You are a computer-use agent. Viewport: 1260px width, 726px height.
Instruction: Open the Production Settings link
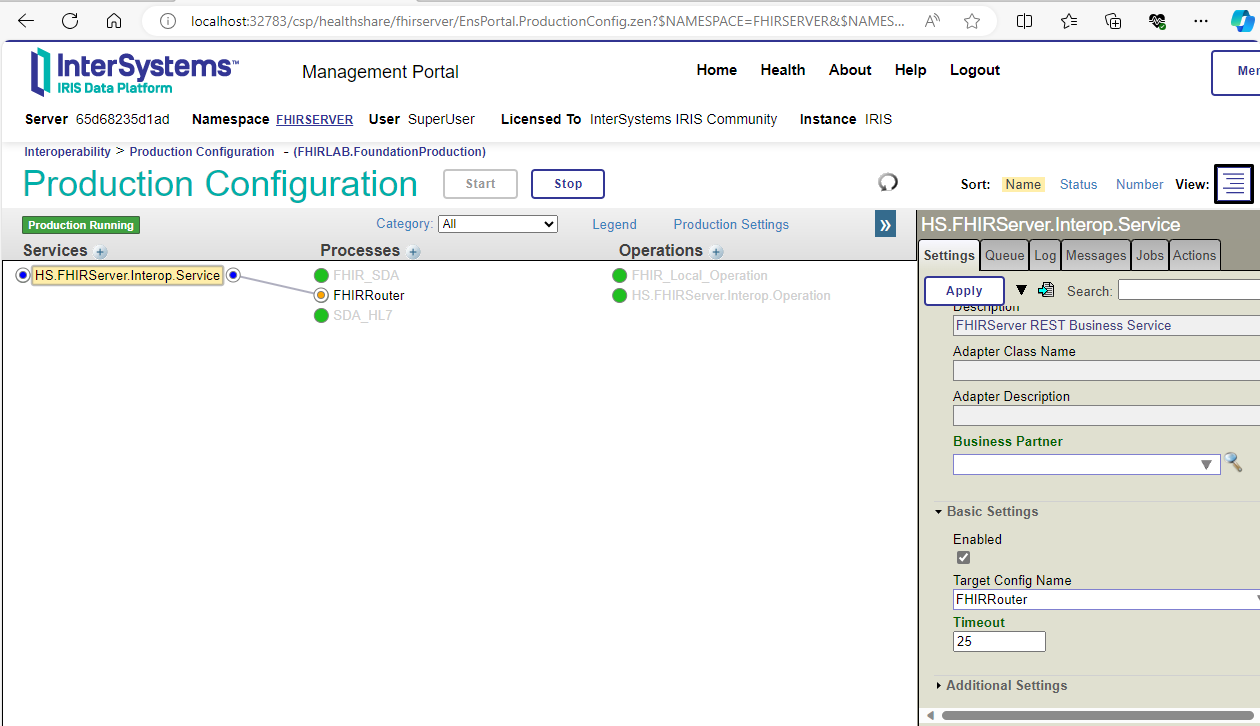731,224
